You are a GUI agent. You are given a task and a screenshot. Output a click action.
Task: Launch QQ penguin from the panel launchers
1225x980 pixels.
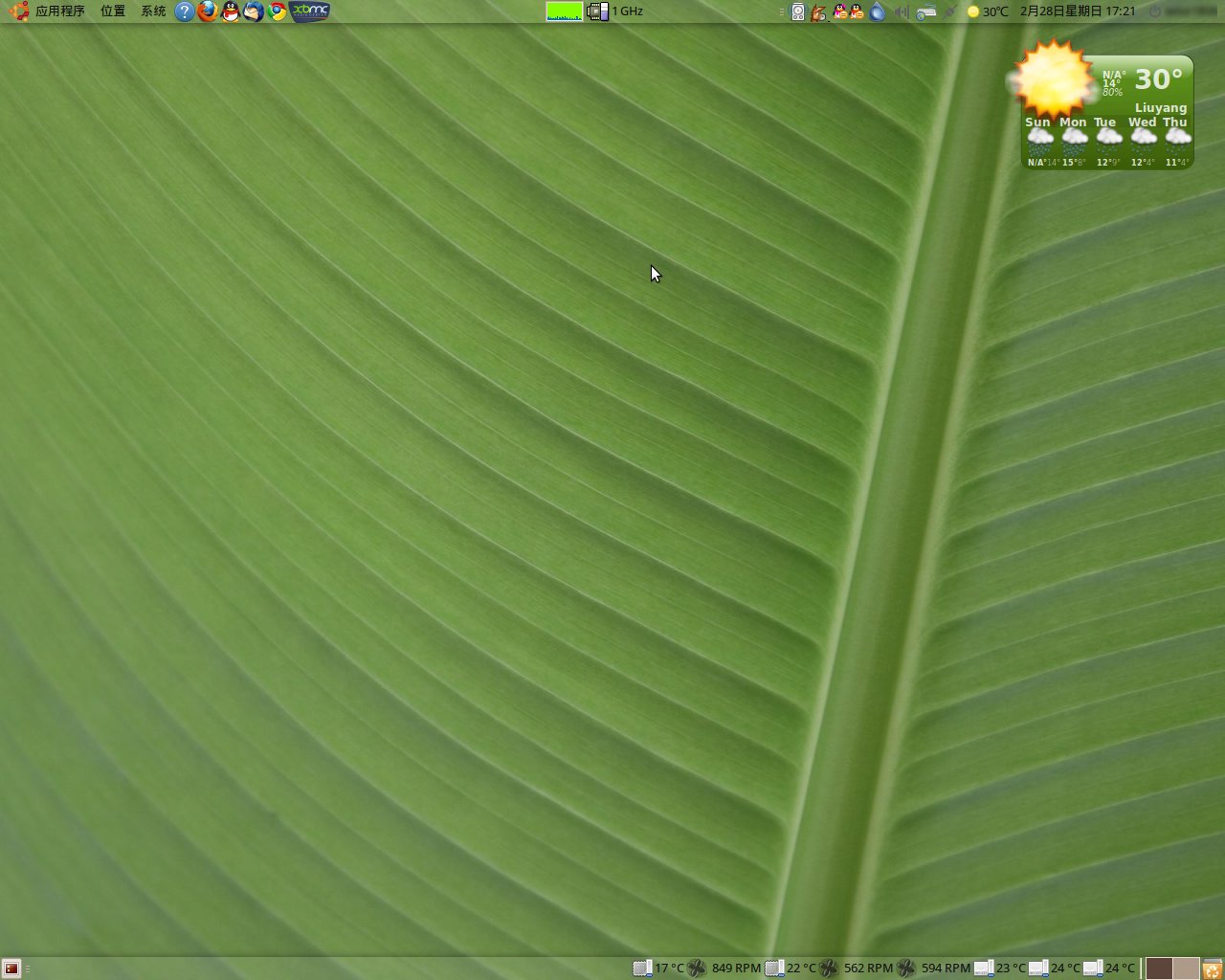point(231,11)
